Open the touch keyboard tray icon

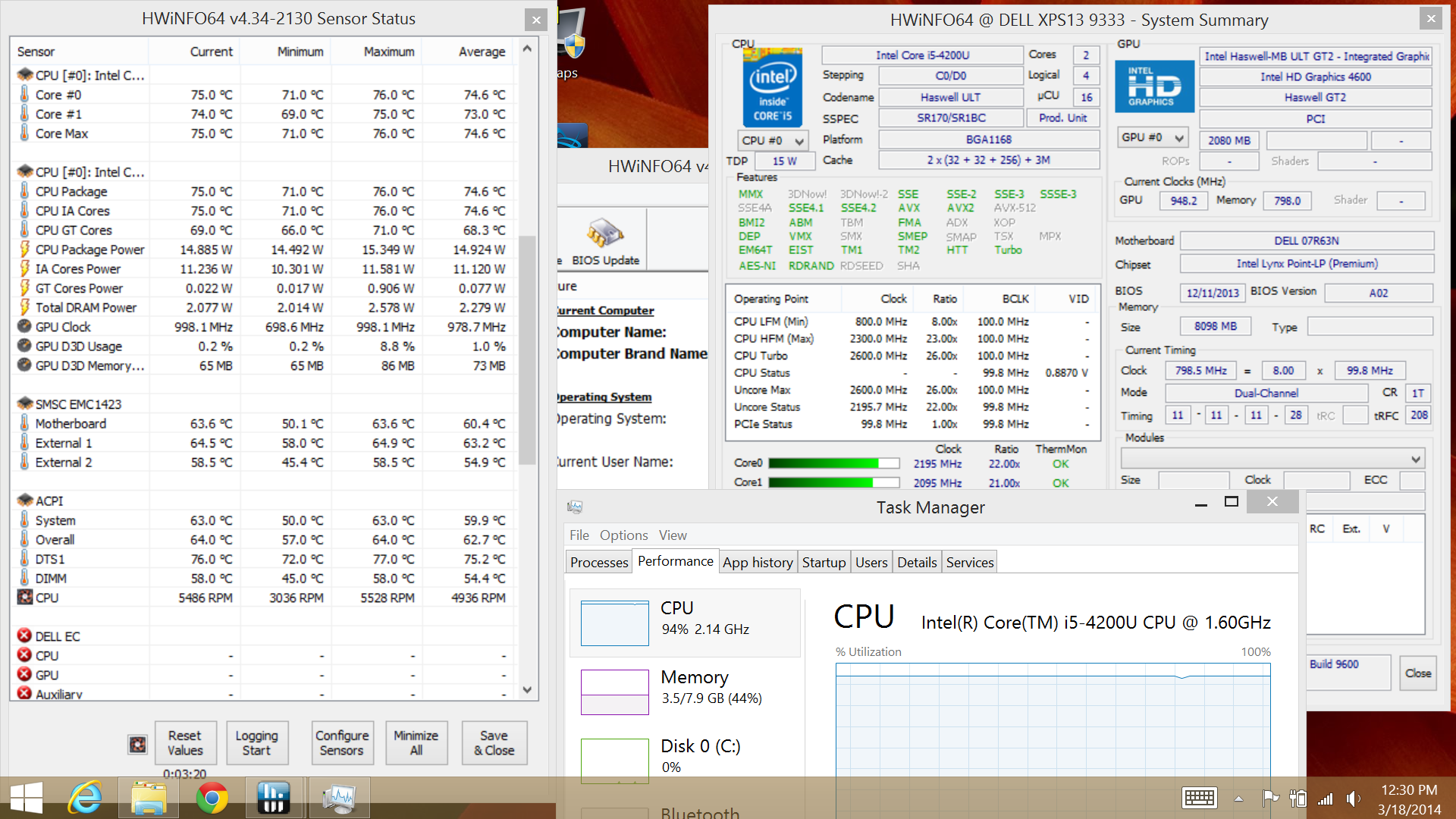point(1199,798)
